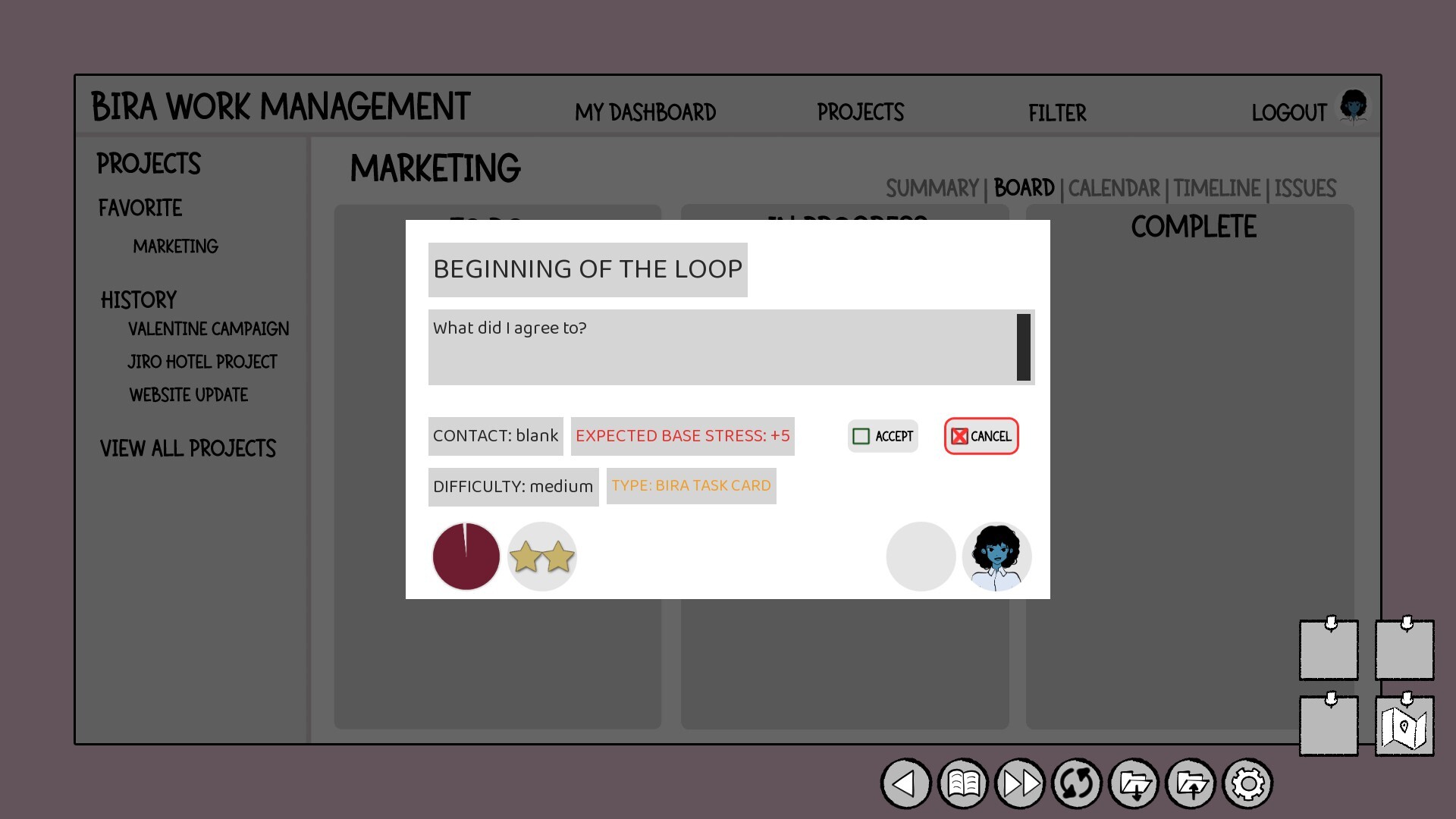Screen dimensions: 1456x819
Task: Switch to Board tab
Action: tap(1024, 188)
